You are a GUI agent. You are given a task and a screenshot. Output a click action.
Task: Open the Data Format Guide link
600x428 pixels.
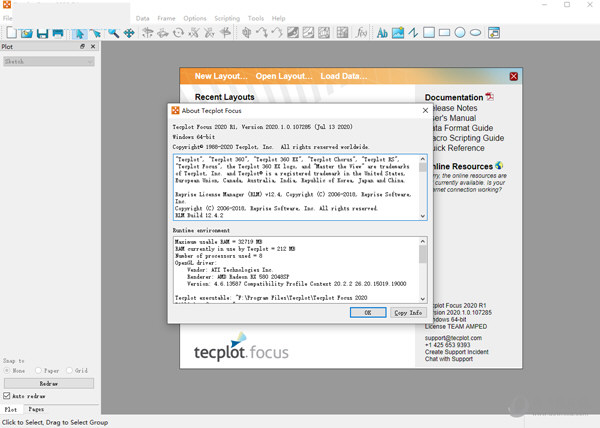point(462,128)
